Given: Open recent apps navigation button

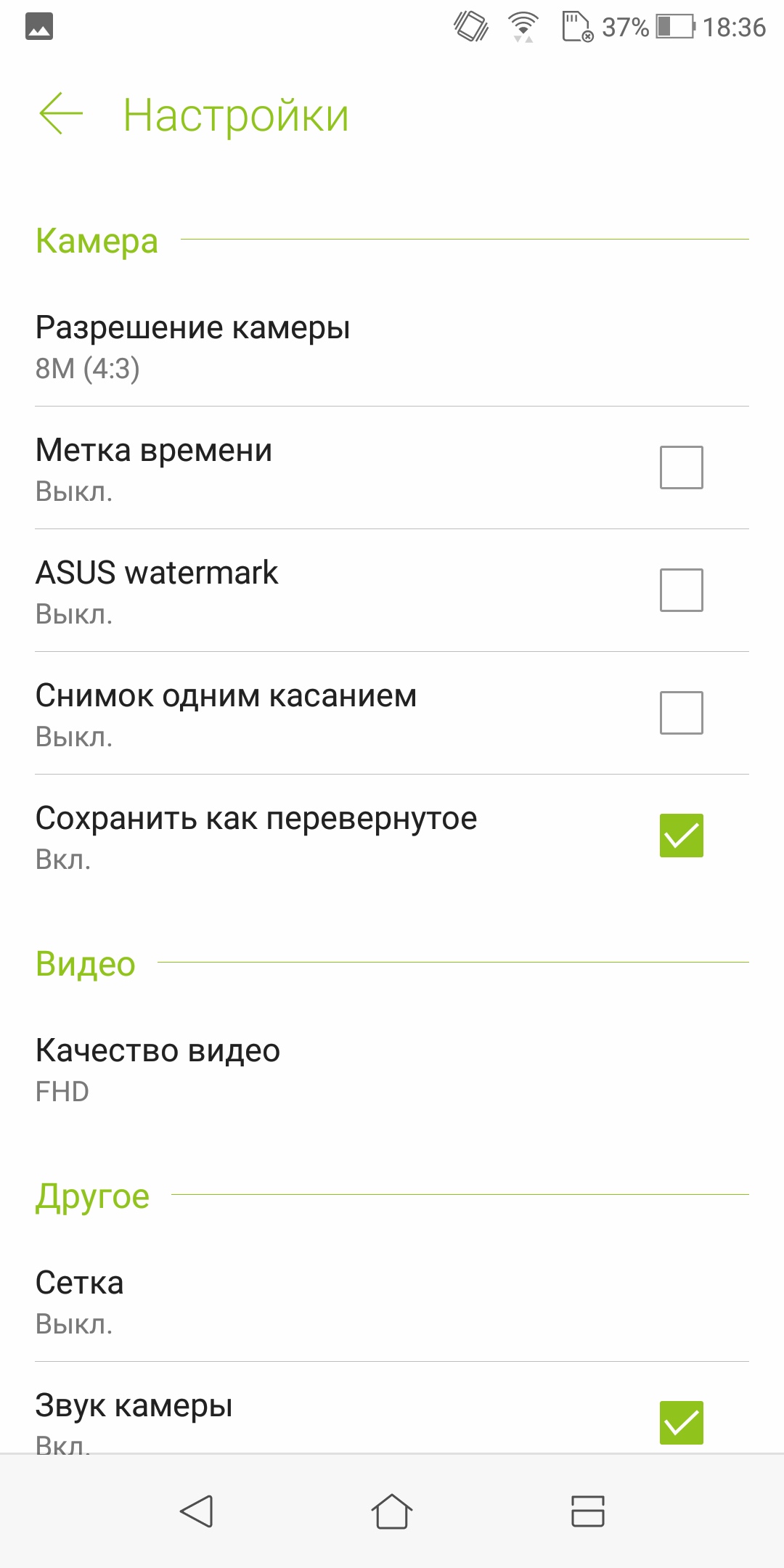Looking at the screenshot, I should (x=588, y=1511).
